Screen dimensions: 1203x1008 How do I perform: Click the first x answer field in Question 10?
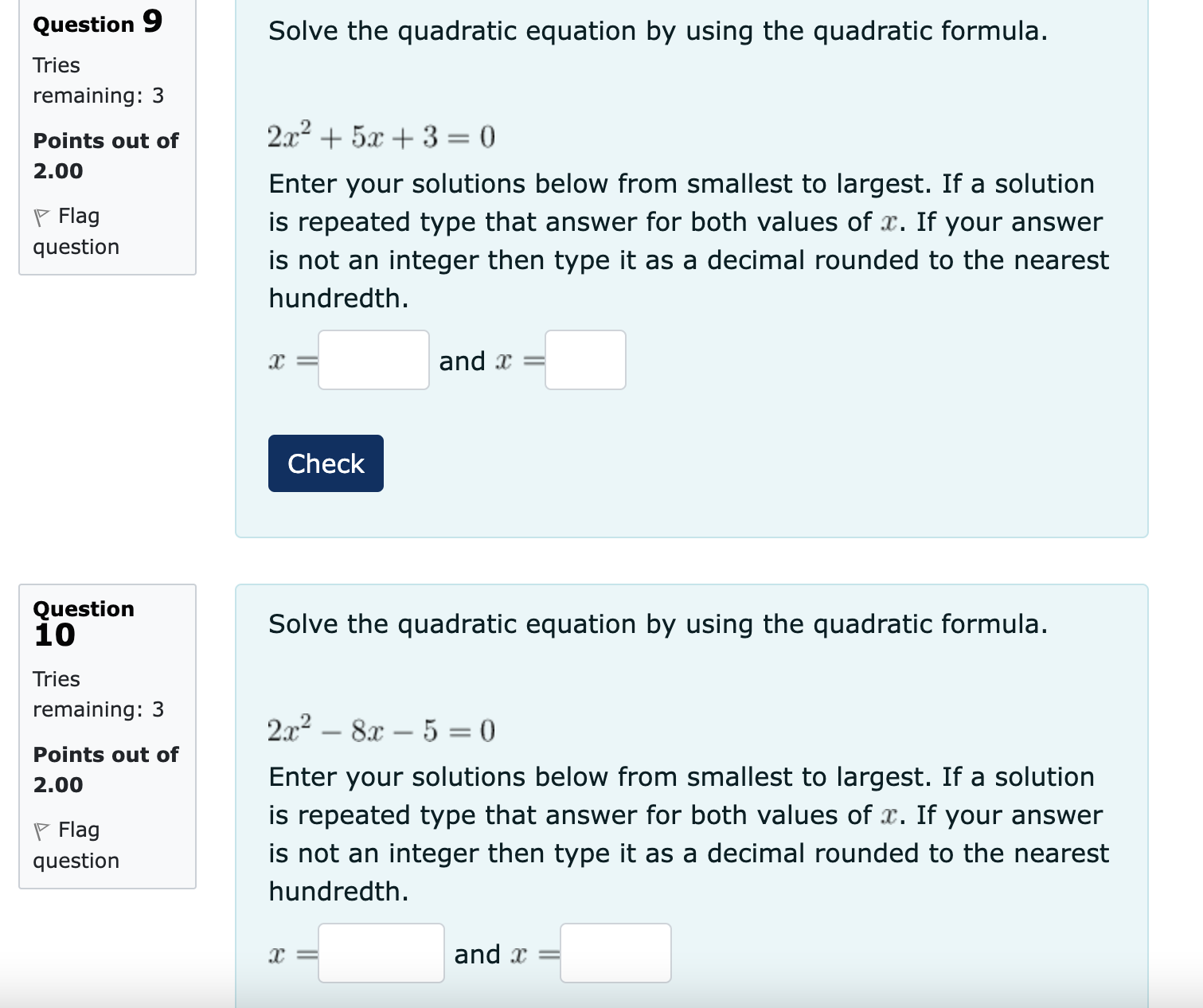coord(381,953)
